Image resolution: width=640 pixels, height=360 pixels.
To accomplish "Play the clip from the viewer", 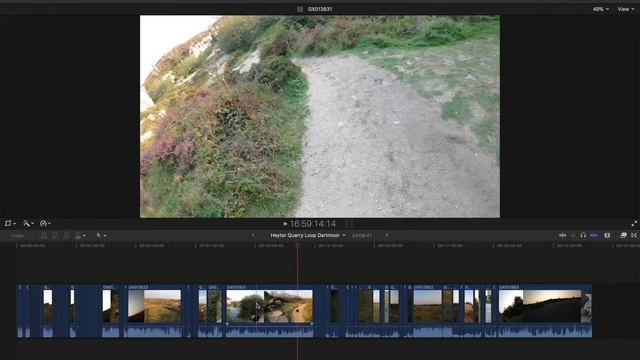I will [285, 224].
